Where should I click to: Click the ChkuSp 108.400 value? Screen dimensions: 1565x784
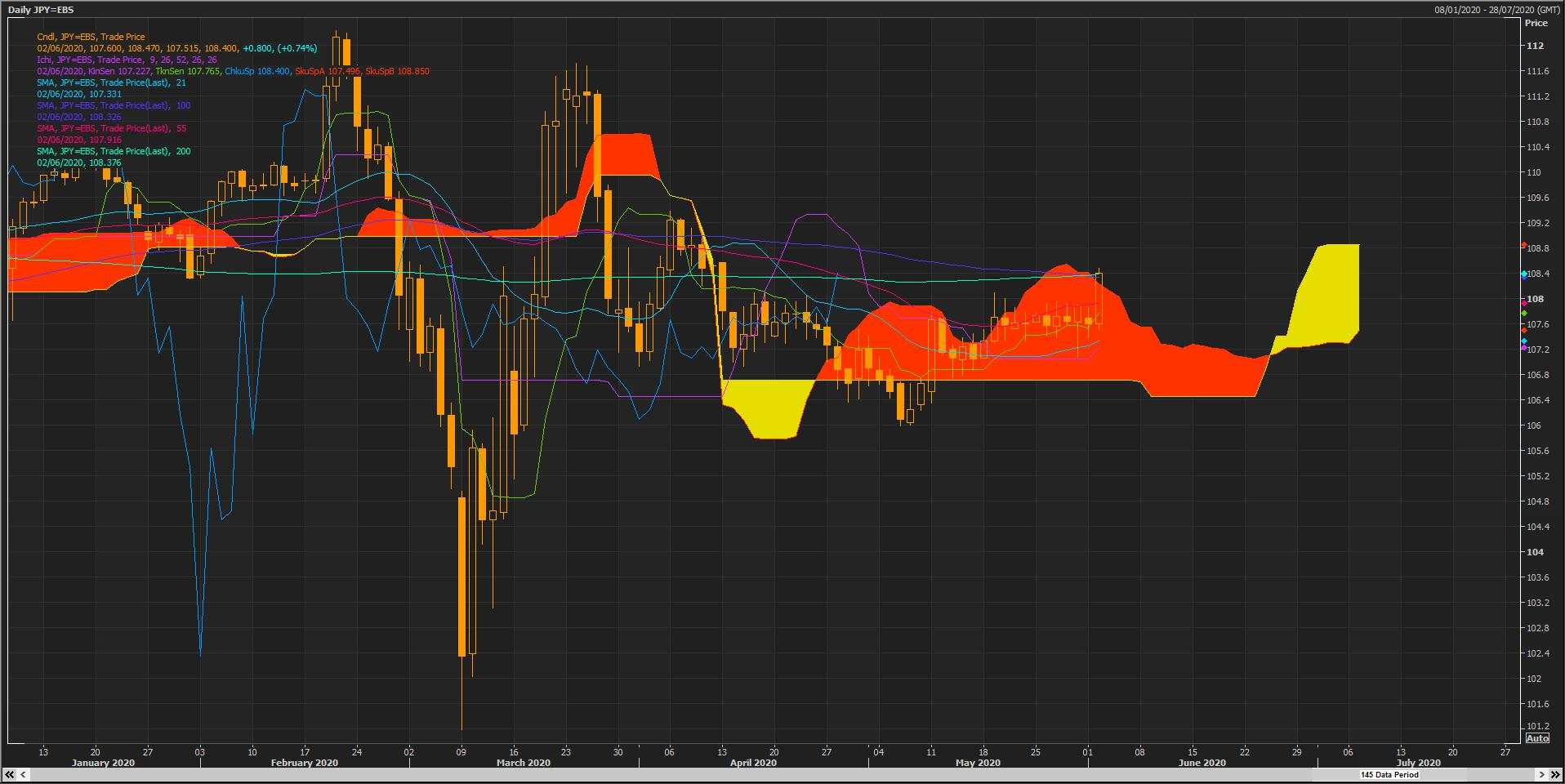pyautogui.click(x=256, y=71)
